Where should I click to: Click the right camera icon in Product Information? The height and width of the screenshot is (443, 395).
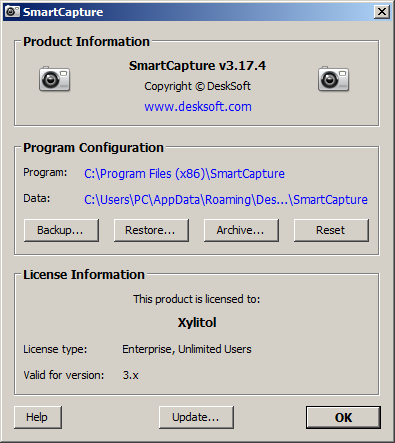333,79
